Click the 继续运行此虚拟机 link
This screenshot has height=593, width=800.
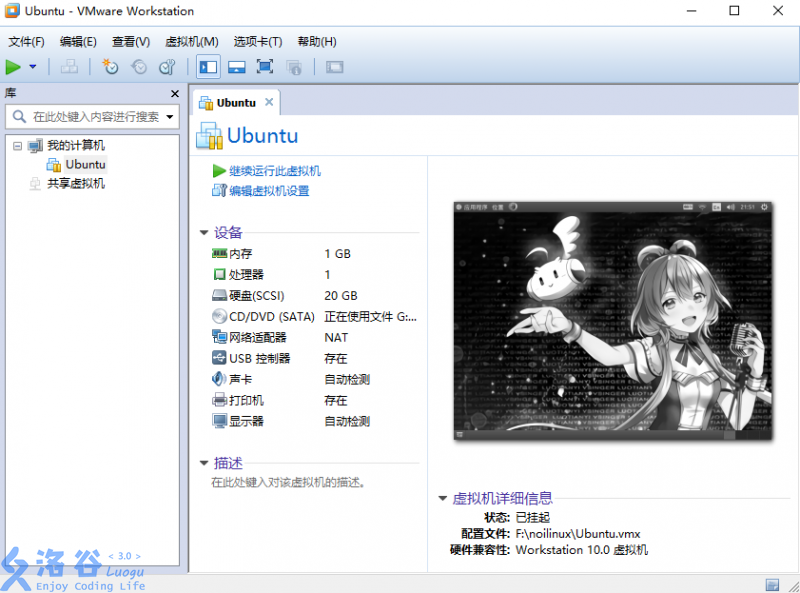[x=275, y=171]
